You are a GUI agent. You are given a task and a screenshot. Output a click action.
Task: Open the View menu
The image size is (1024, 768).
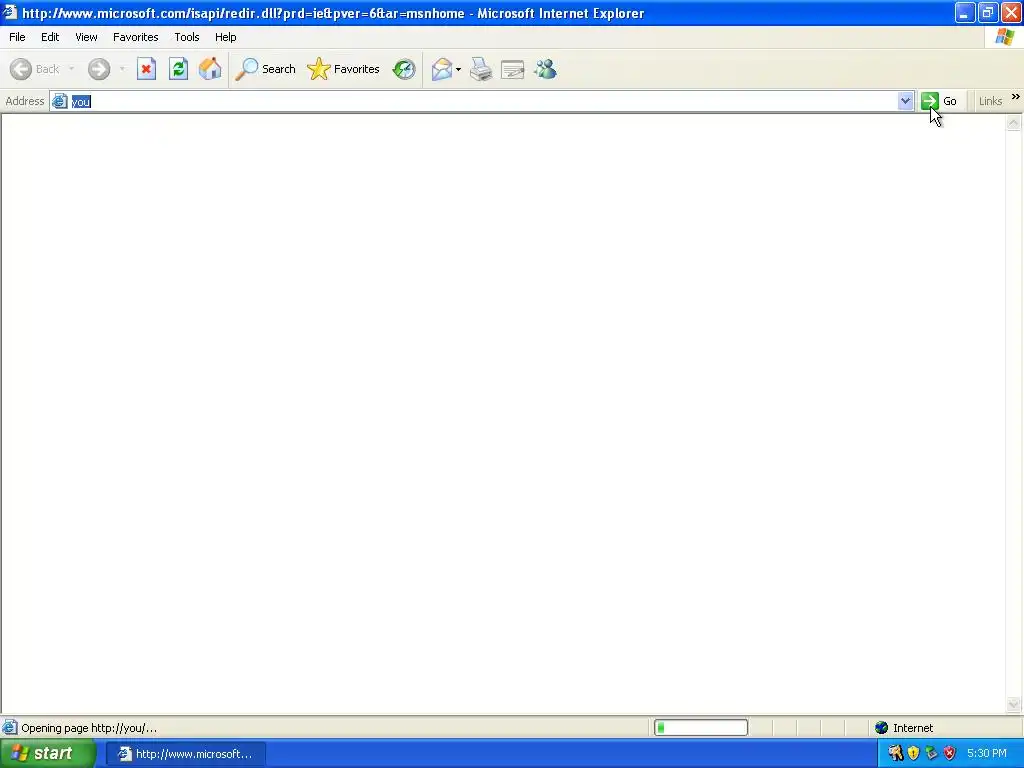pos(86,37)
